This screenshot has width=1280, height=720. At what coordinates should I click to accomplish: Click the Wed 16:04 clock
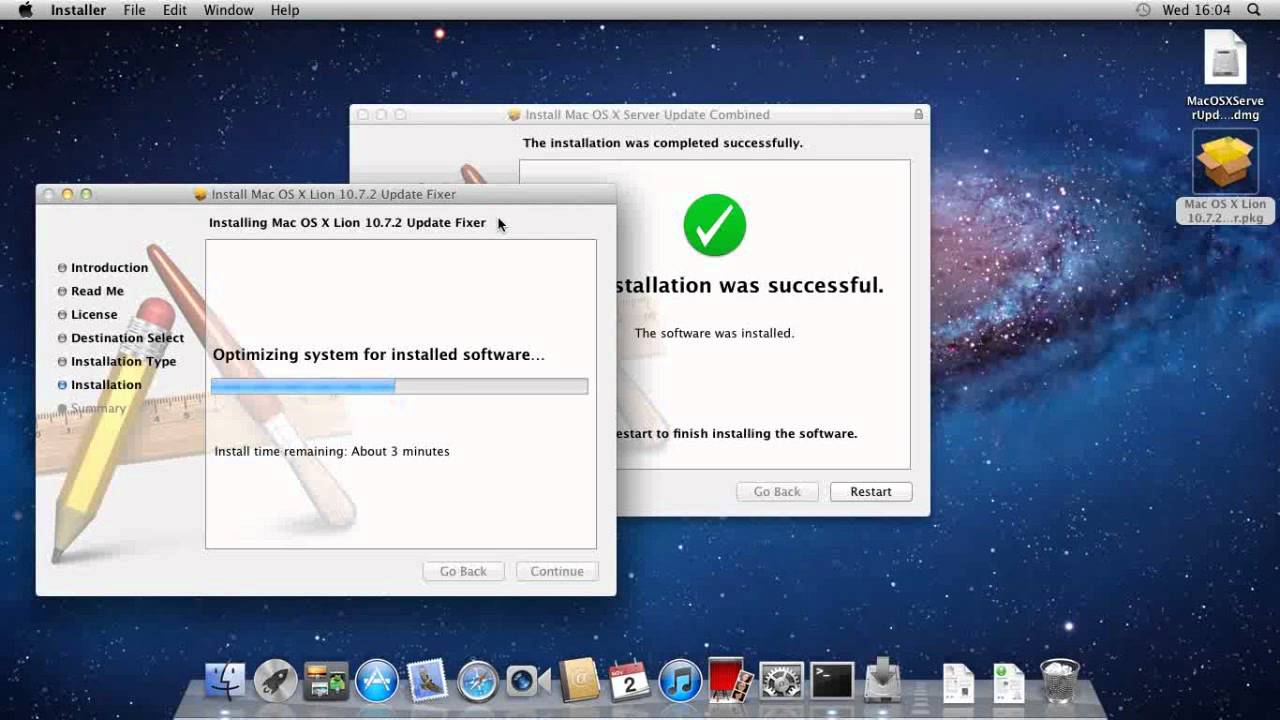(1196, 10)
